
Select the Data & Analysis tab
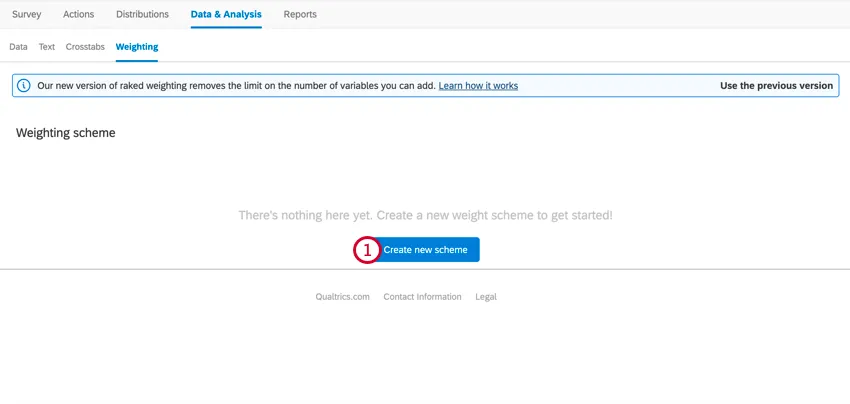point(226,14)
